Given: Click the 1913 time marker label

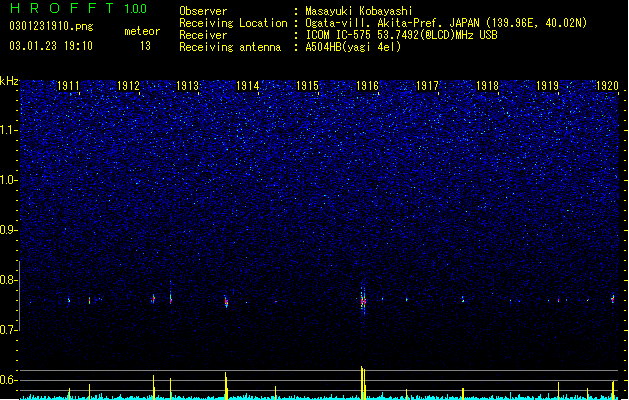Looking at the screenshot, I should coord(188,86).
